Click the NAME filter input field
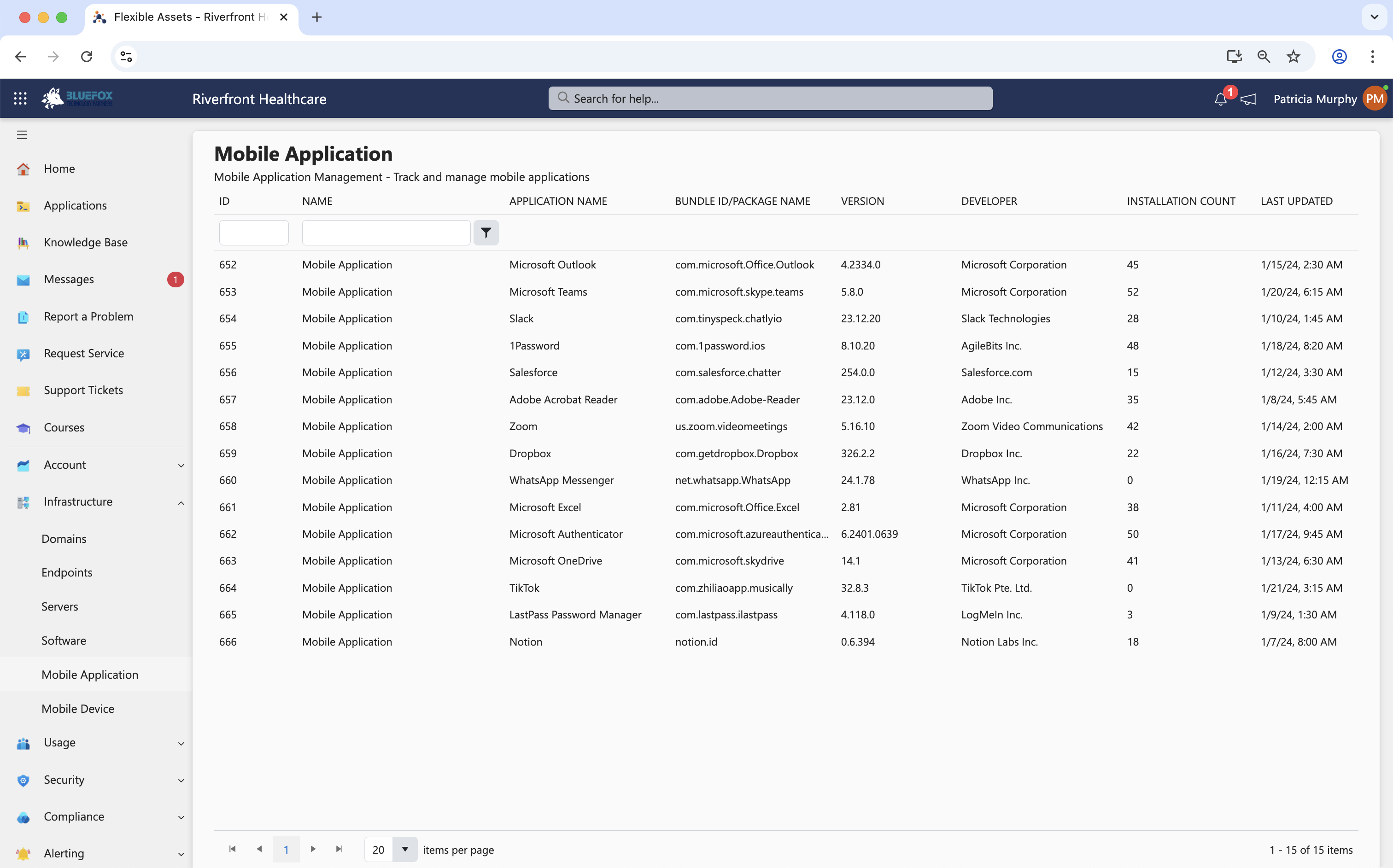Image resolution: width=1393 pixels, height=868 pixels. tap(386, 233)
